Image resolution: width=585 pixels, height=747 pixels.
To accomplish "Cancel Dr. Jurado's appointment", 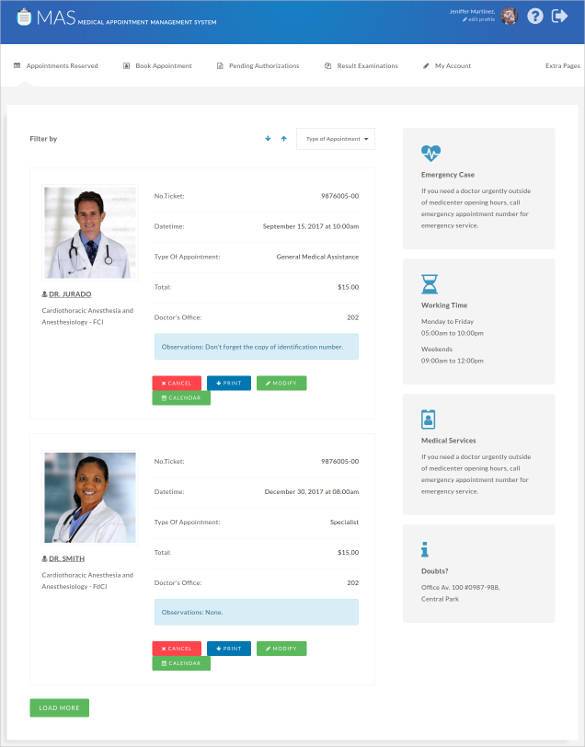I will (x=177, y=383).
